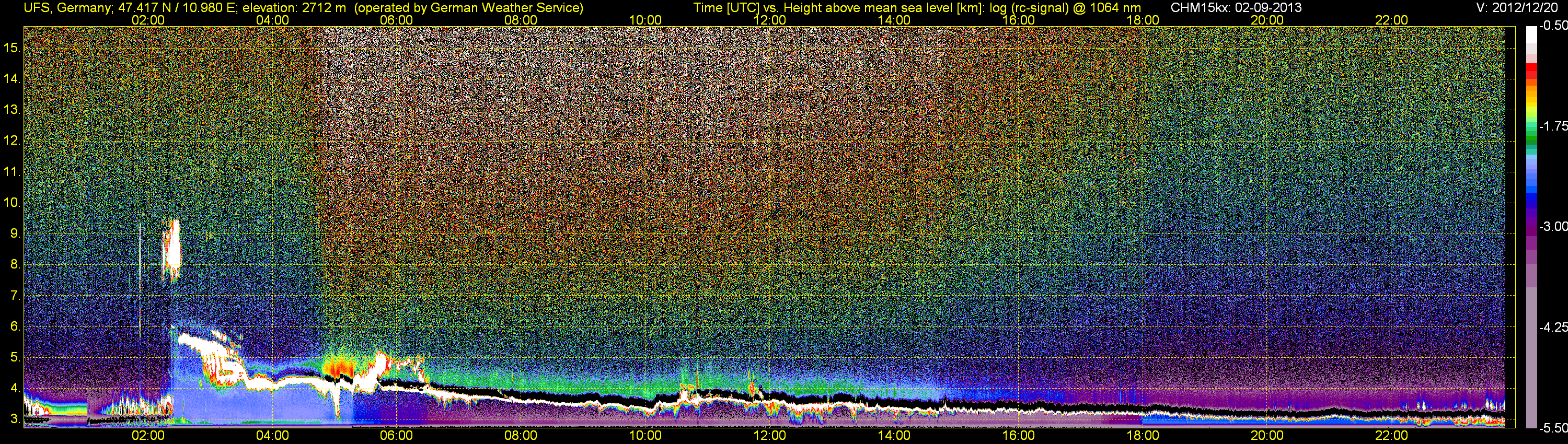Click the colour scale value "-1.75"
This screenshot has height=444, width=1568.
click(x=1553, y=126)
